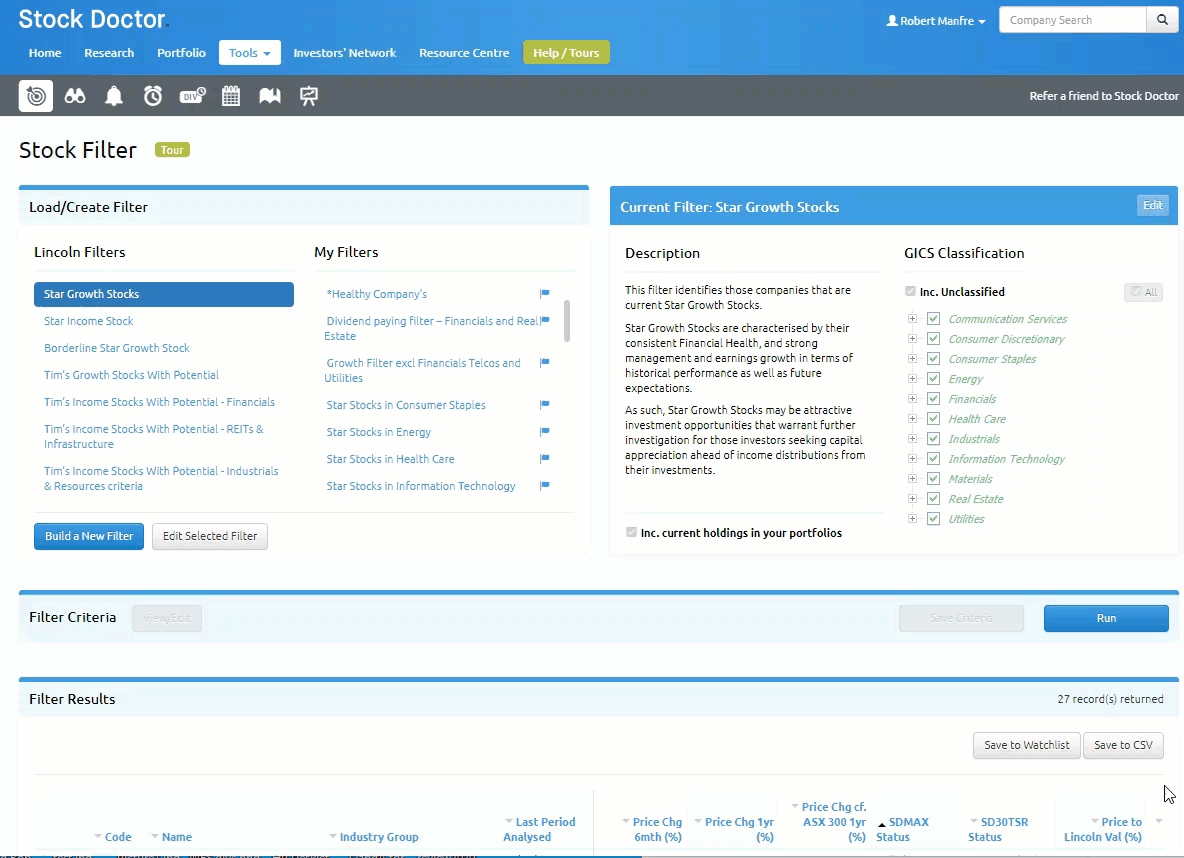Click Save to Watchlist button
1184x858 pixels.
click(x=1027, y=745)
